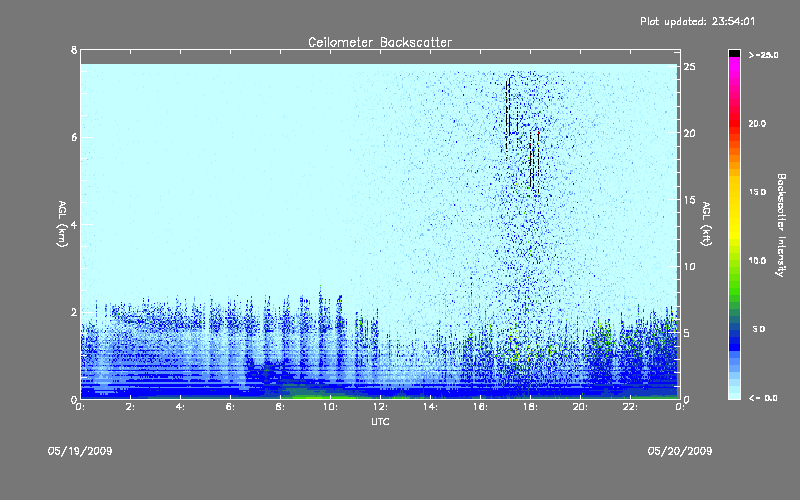Select the '05/19/2009' start date label

pos(80,451)
